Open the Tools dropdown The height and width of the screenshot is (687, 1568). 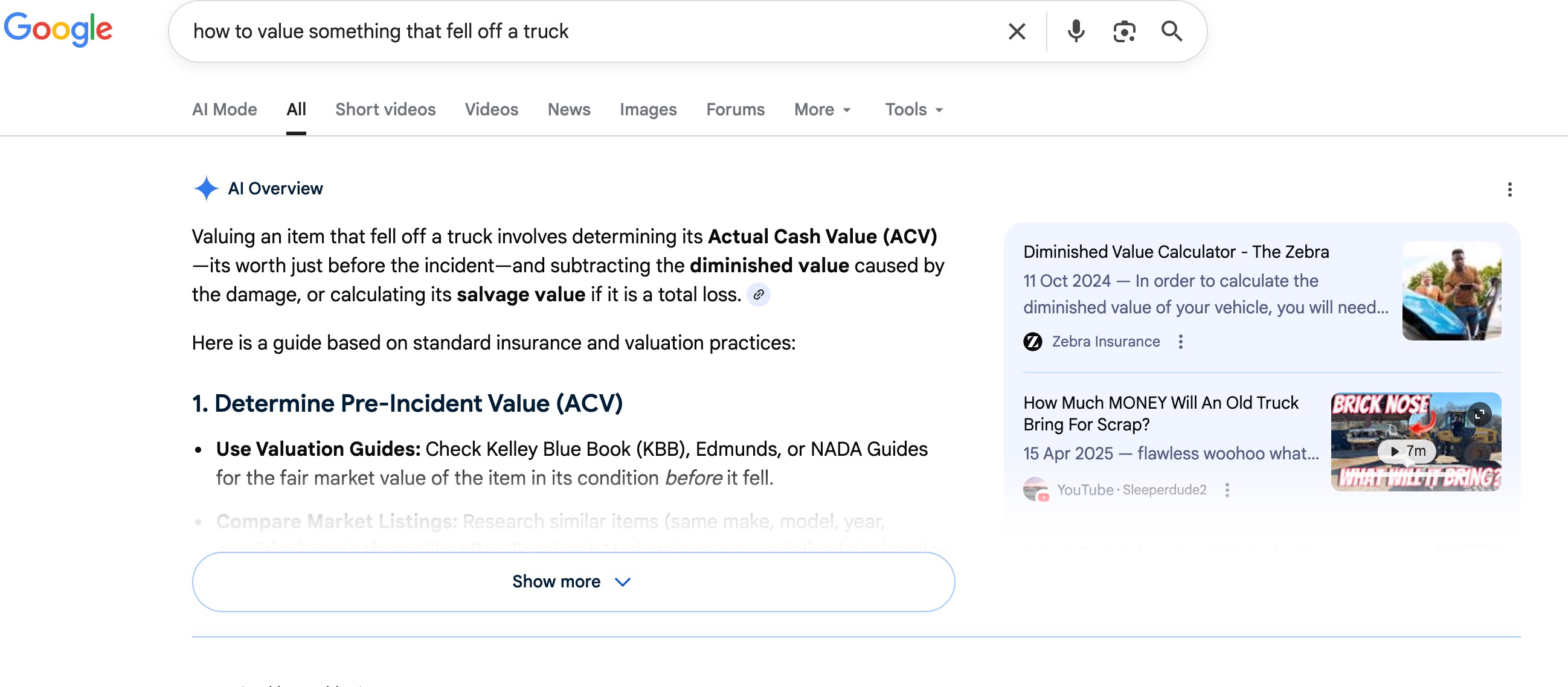pyautogui.click(x=914, y=109)
